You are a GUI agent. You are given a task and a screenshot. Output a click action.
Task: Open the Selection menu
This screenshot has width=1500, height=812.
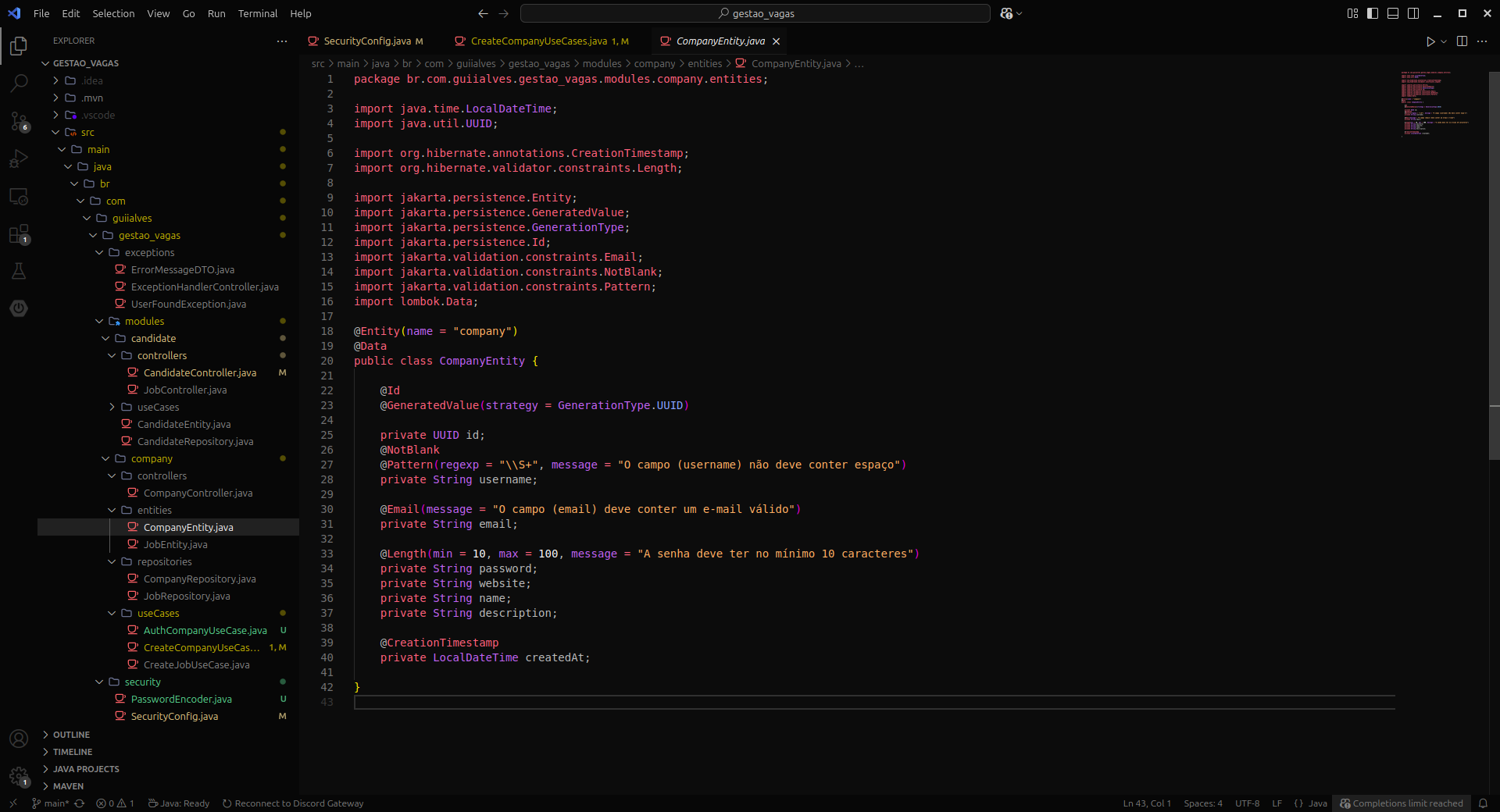coord(113,13)
